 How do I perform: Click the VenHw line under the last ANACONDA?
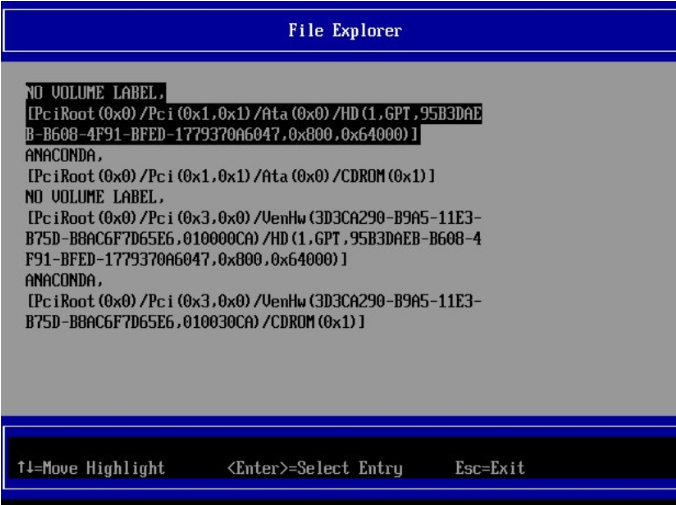254,301
